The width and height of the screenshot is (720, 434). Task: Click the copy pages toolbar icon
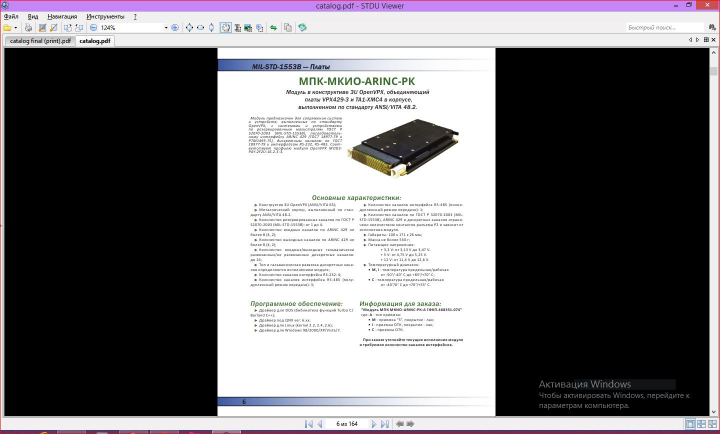288,28
